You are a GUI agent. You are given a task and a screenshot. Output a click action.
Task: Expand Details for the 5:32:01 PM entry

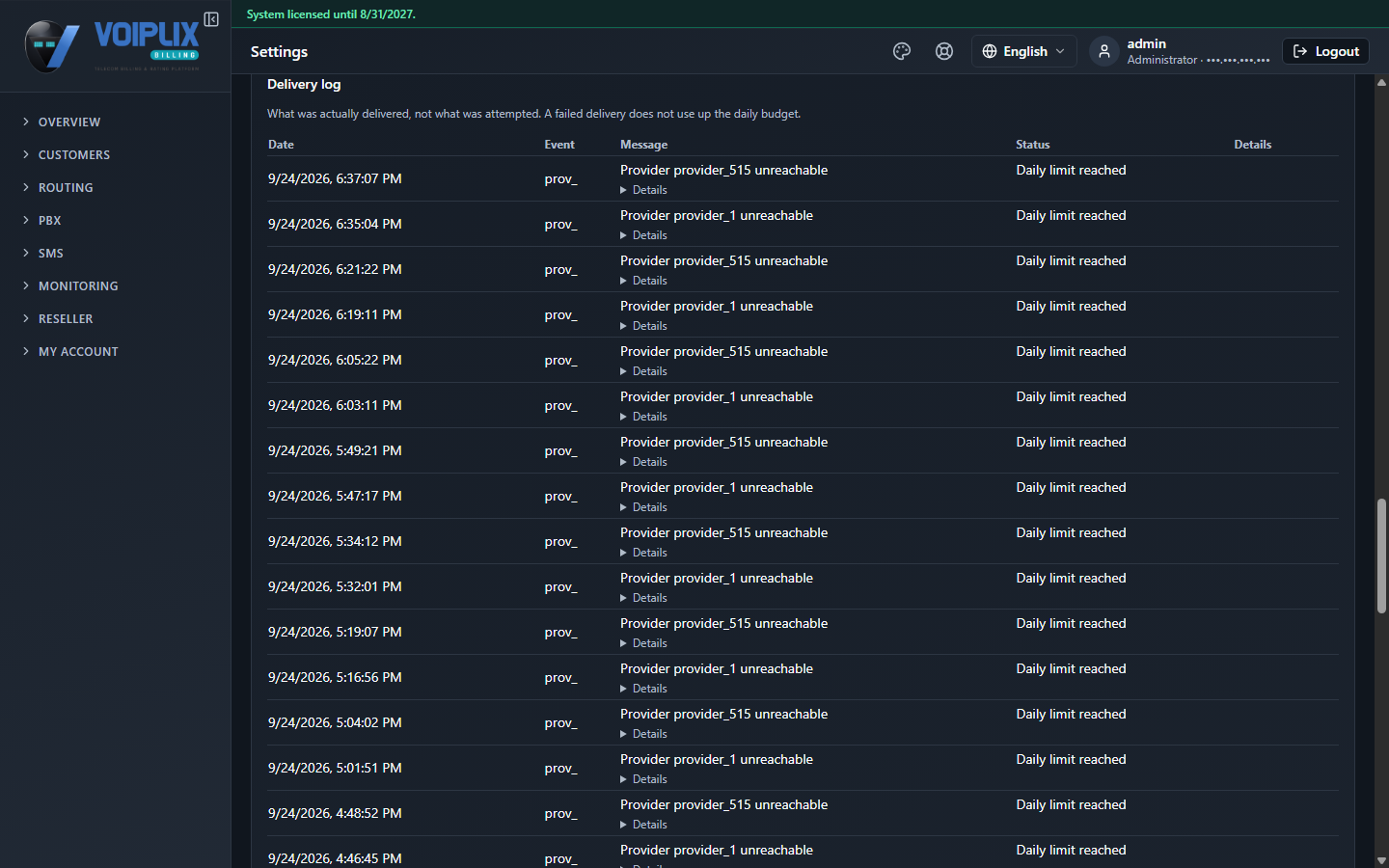coord(643,598)
